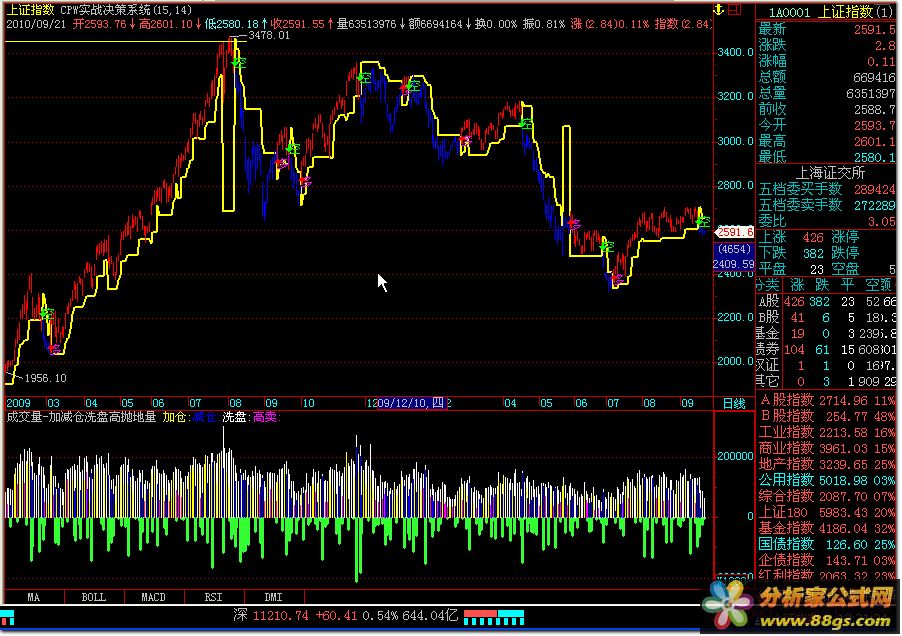902x636 pixels.
Task: Click the 总额 row in quote panel
Action: [x=827, y=77]
